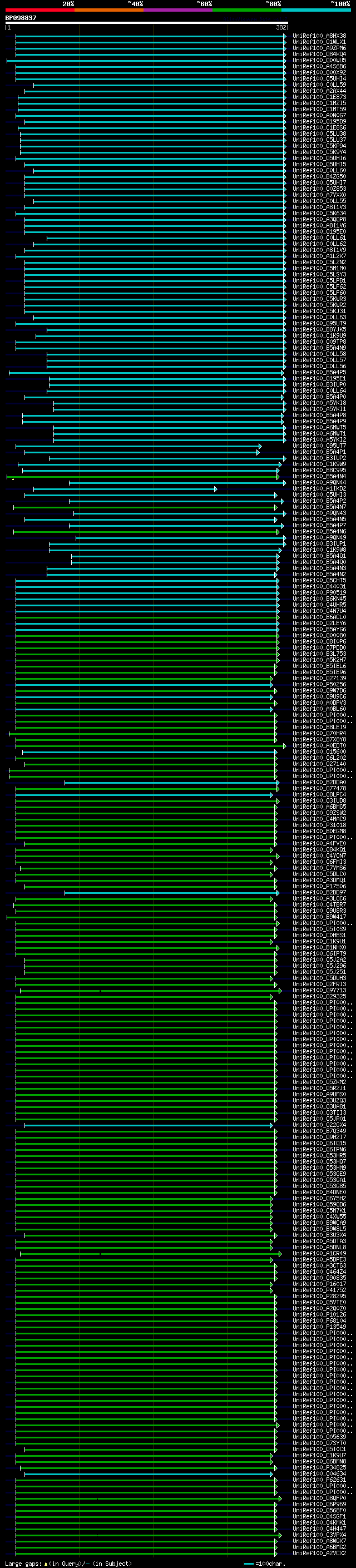Click the UniRef100_Q00X92 label

tap(319, 72)
